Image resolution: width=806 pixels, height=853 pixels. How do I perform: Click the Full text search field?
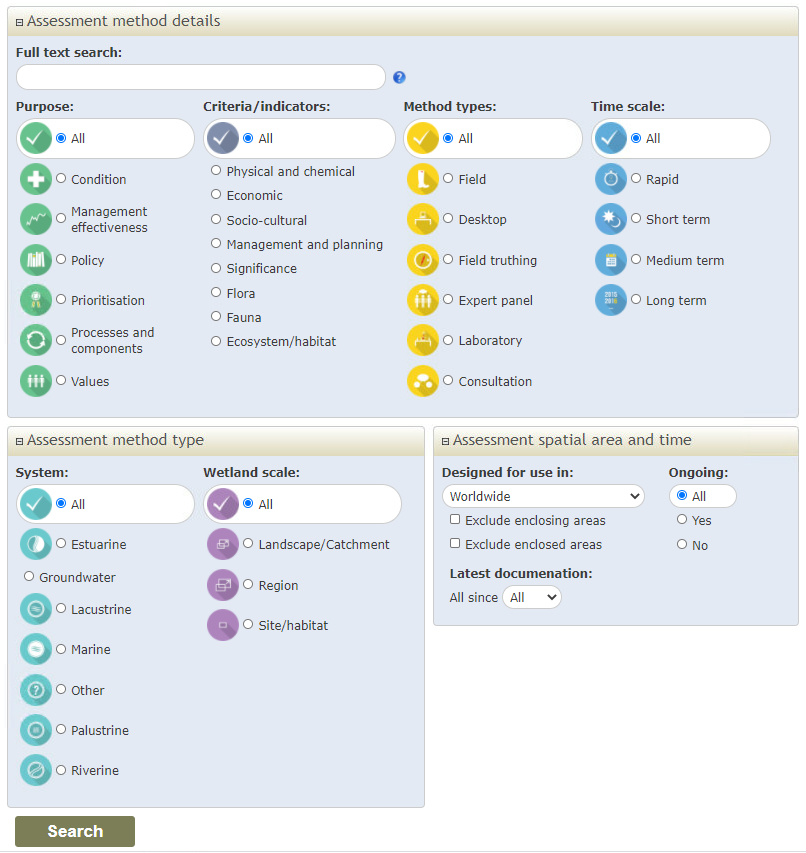pyautogui.click(x=201, y=77)
